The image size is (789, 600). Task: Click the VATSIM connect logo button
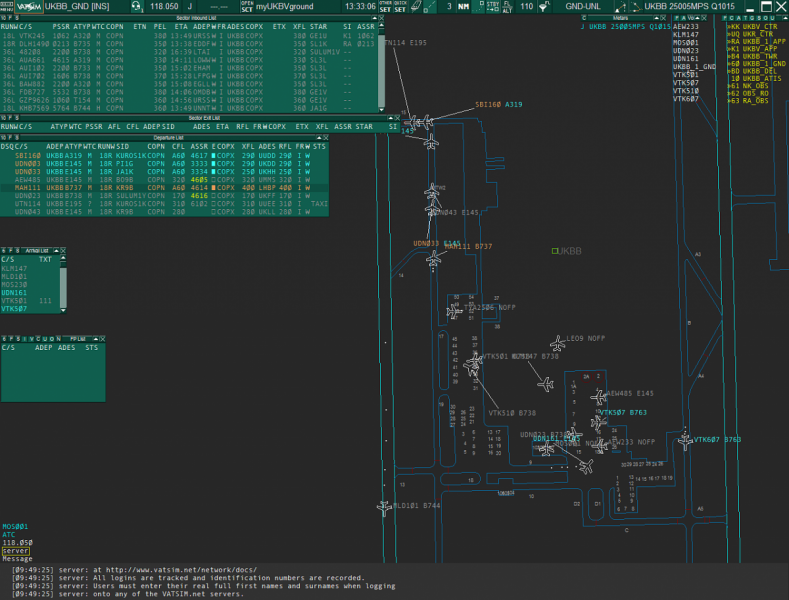point(29,6)
